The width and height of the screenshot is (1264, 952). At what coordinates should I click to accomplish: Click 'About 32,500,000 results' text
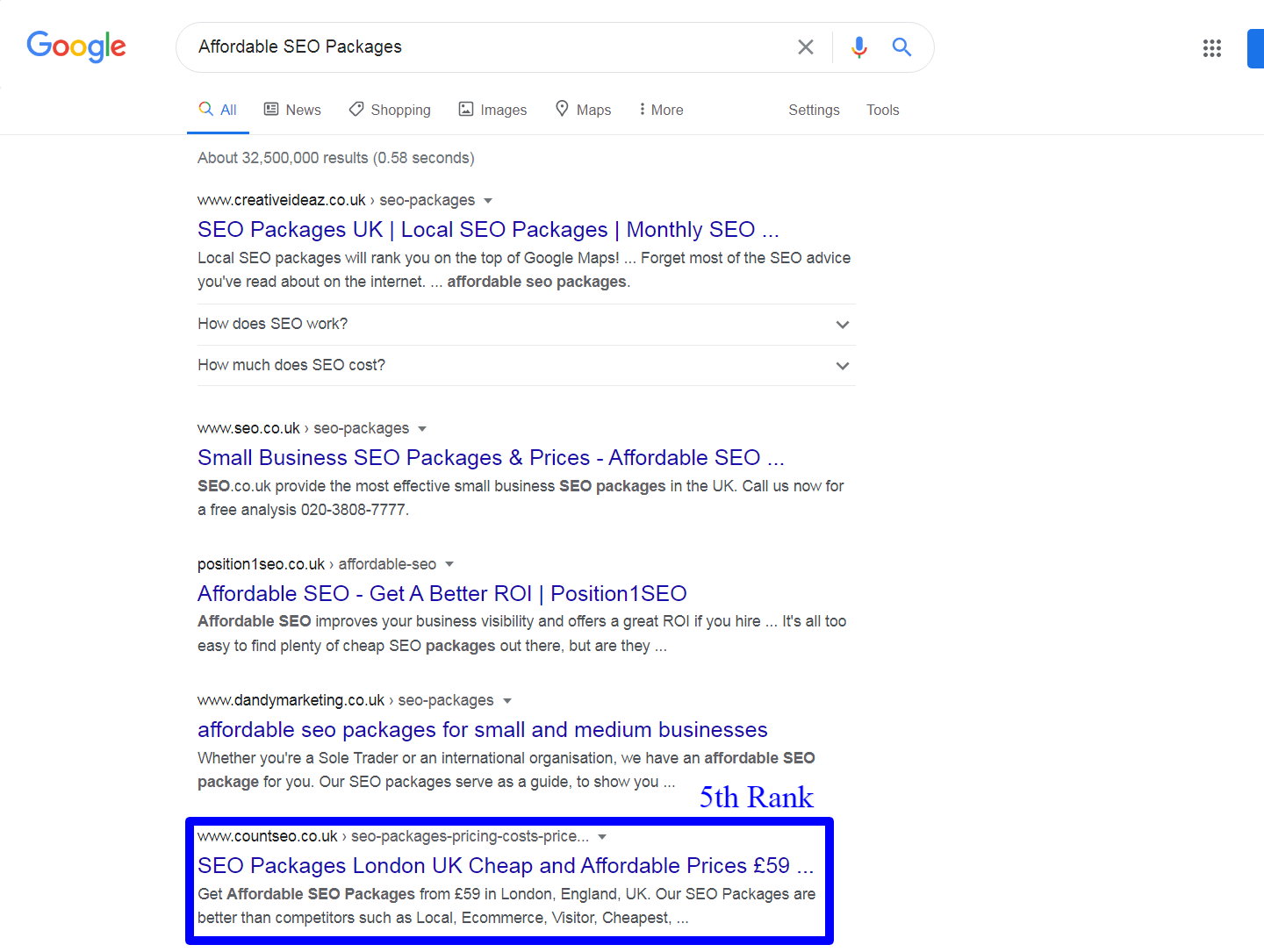(x=336, y=158)
